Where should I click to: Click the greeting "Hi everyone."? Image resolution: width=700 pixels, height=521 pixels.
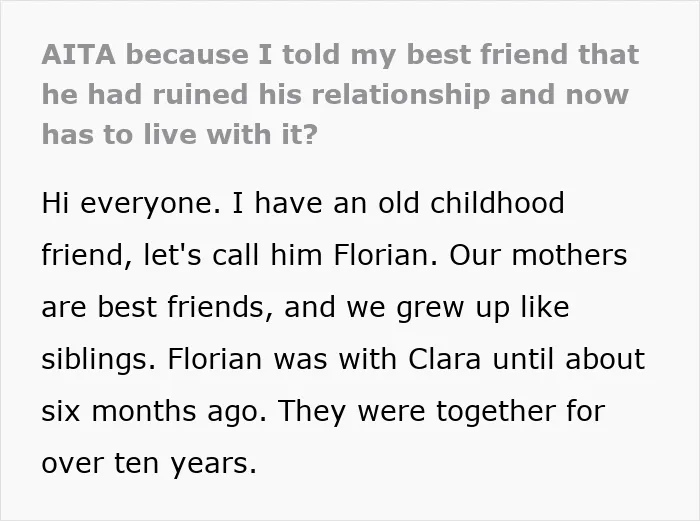coord(131,203)
